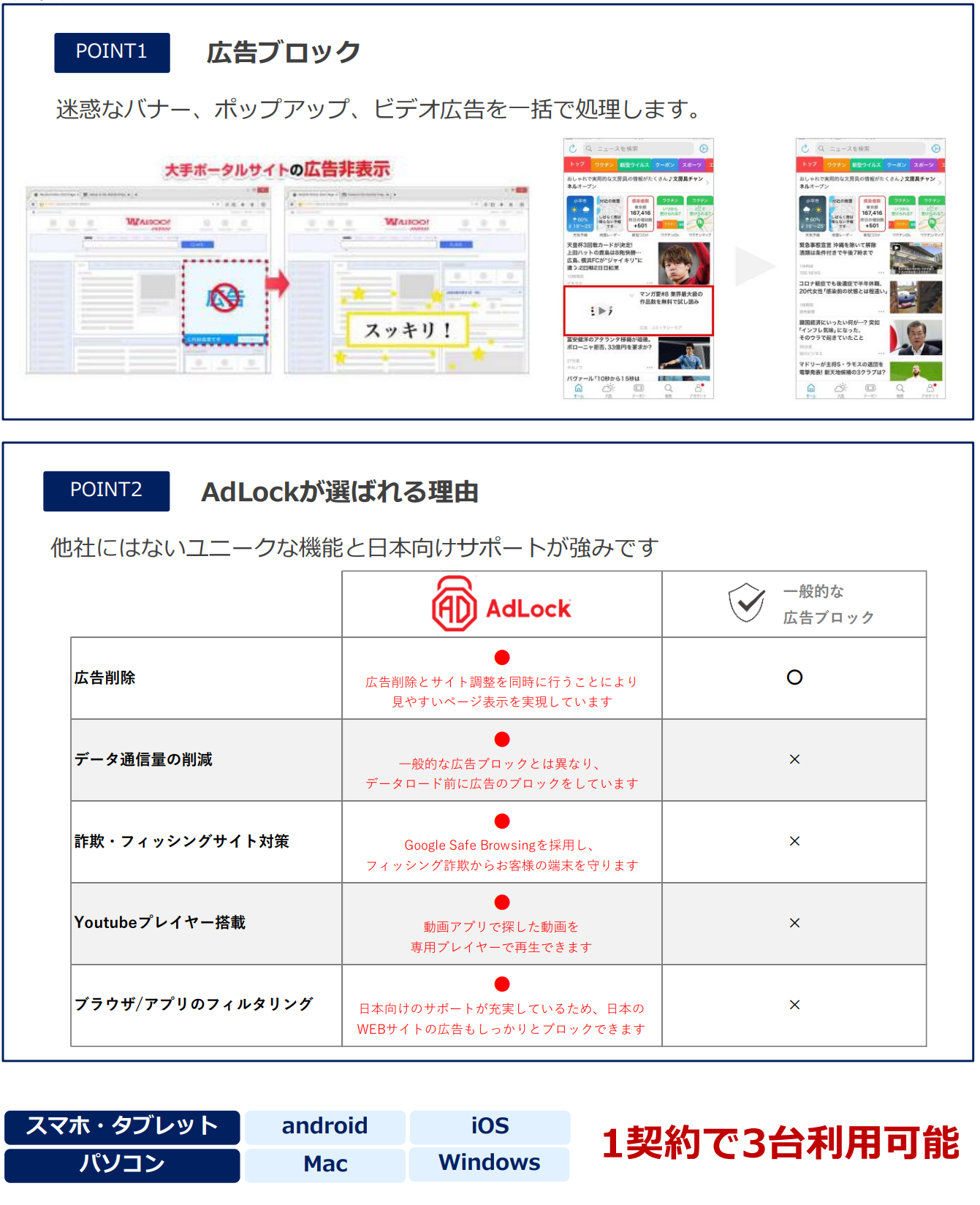Click the POINT2 badge
Viewport: 980px width, 1205px height.
(106, 491)
